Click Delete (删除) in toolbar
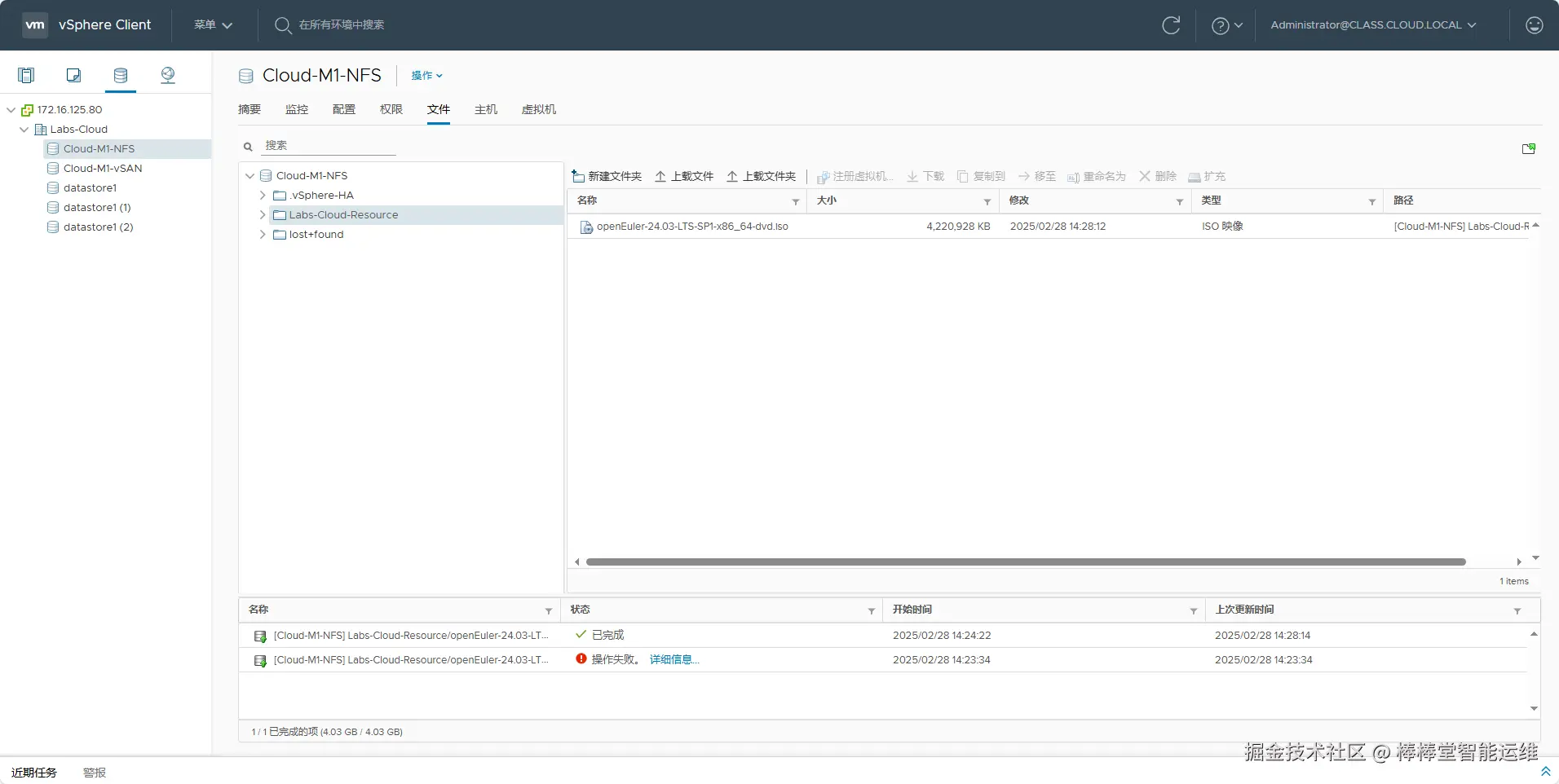1559x784 pixels. coord(1158,176)
